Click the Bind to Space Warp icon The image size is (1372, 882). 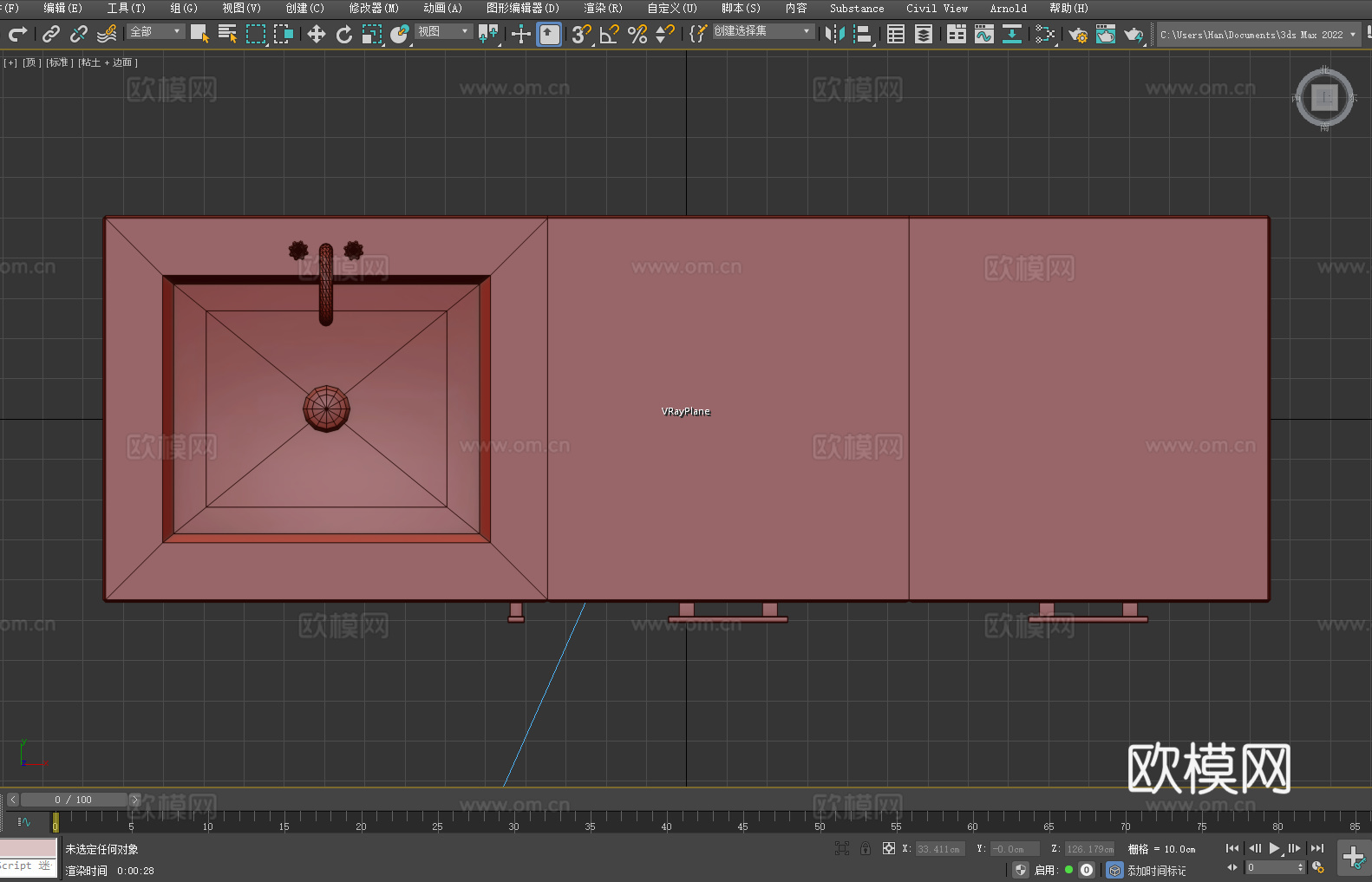coord(107,34)
